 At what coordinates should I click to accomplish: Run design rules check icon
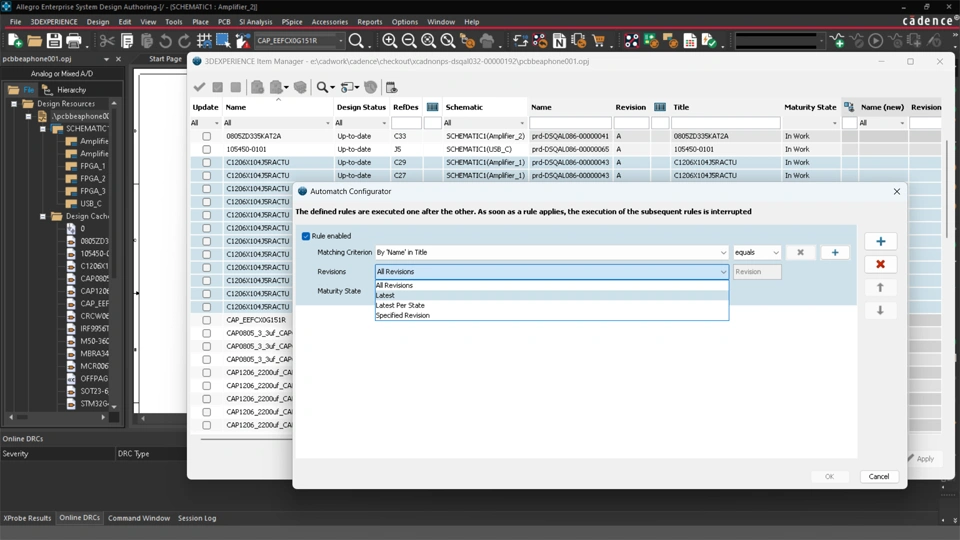[x=709, y=41]
